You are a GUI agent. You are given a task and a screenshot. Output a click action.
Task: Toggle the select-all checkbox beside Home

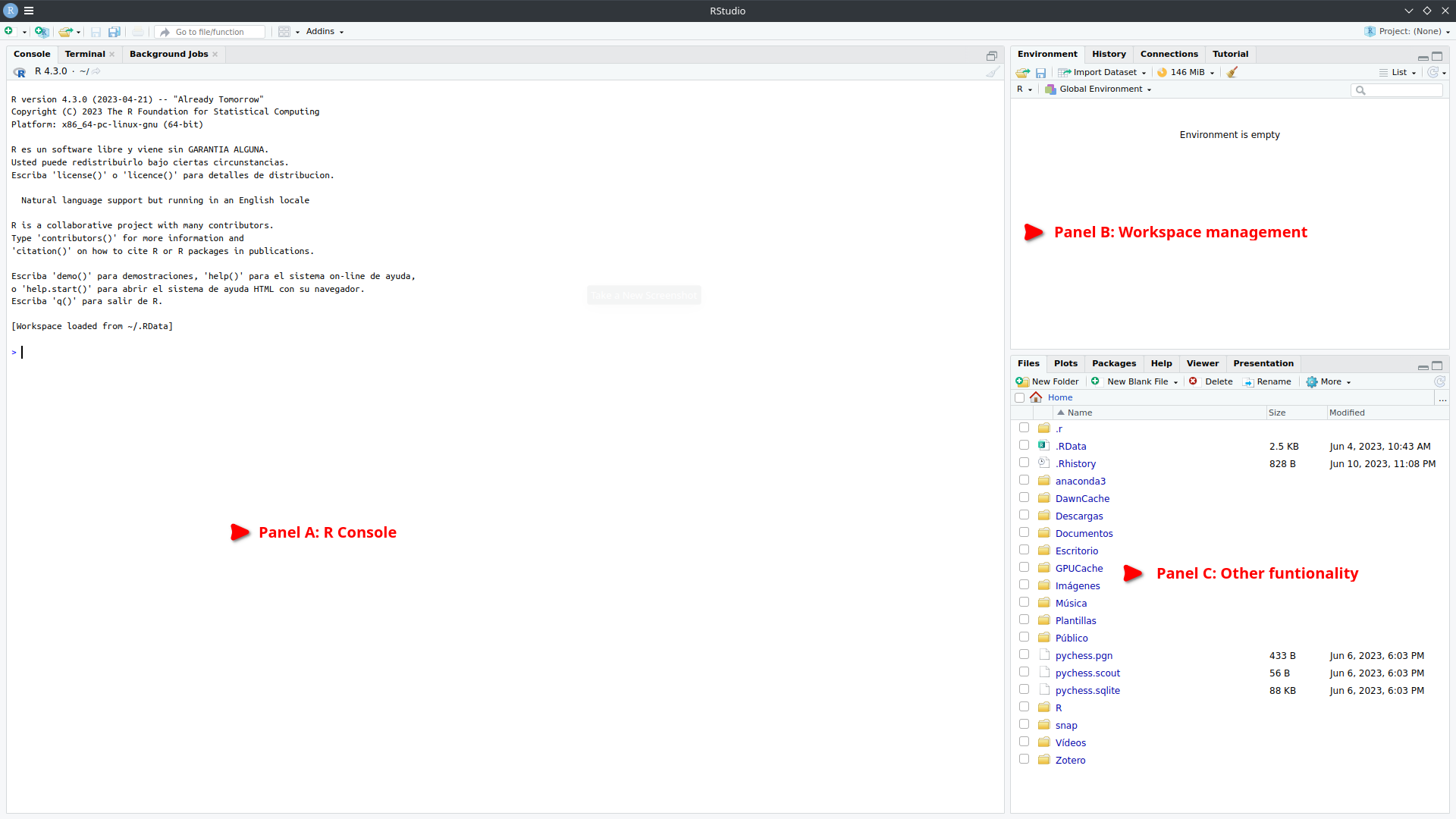pyautogui.click(x=1019, y=398)
